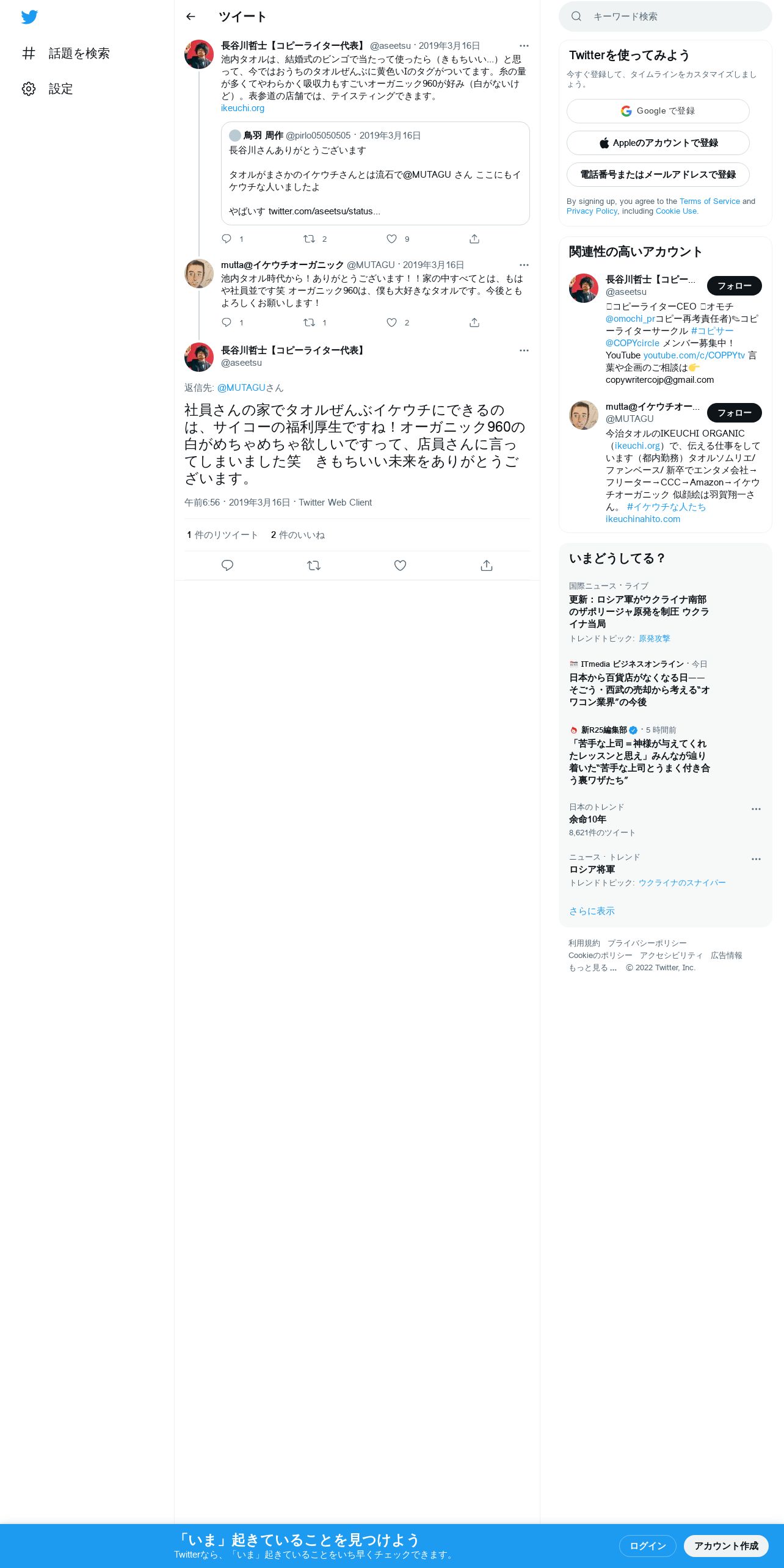Reply to the main tweet via bubble icon
Viewport: 784px width, 1568px height.
pos(227,565)
